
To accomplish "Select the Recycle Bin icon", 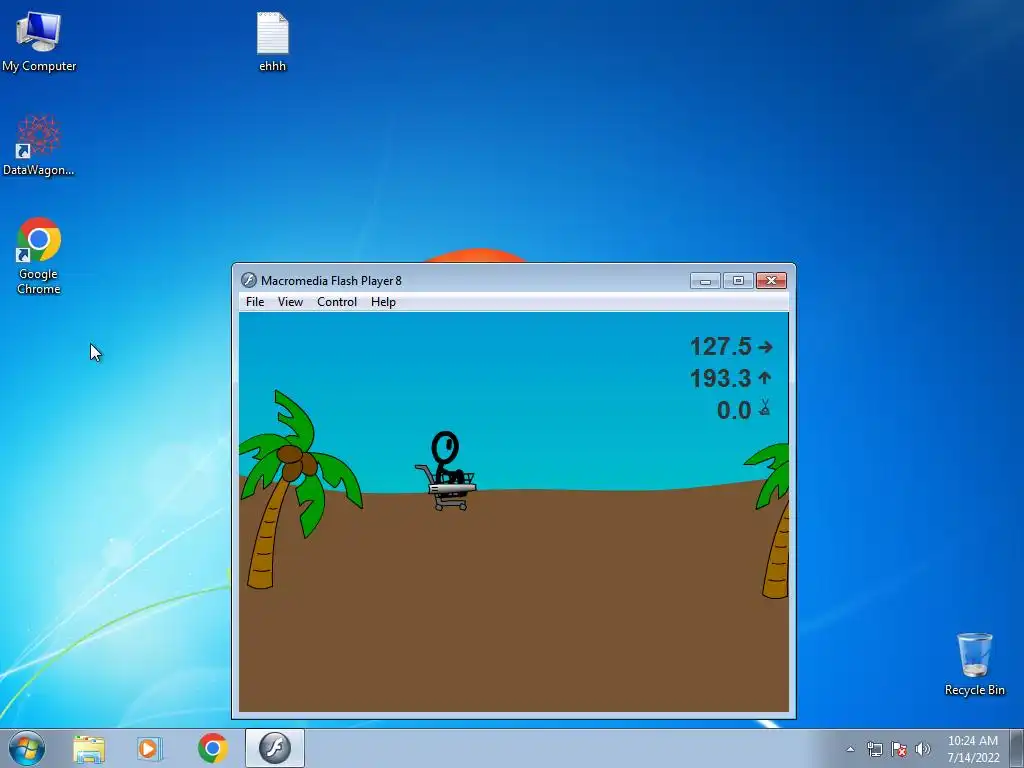I will tap(974, 664).
